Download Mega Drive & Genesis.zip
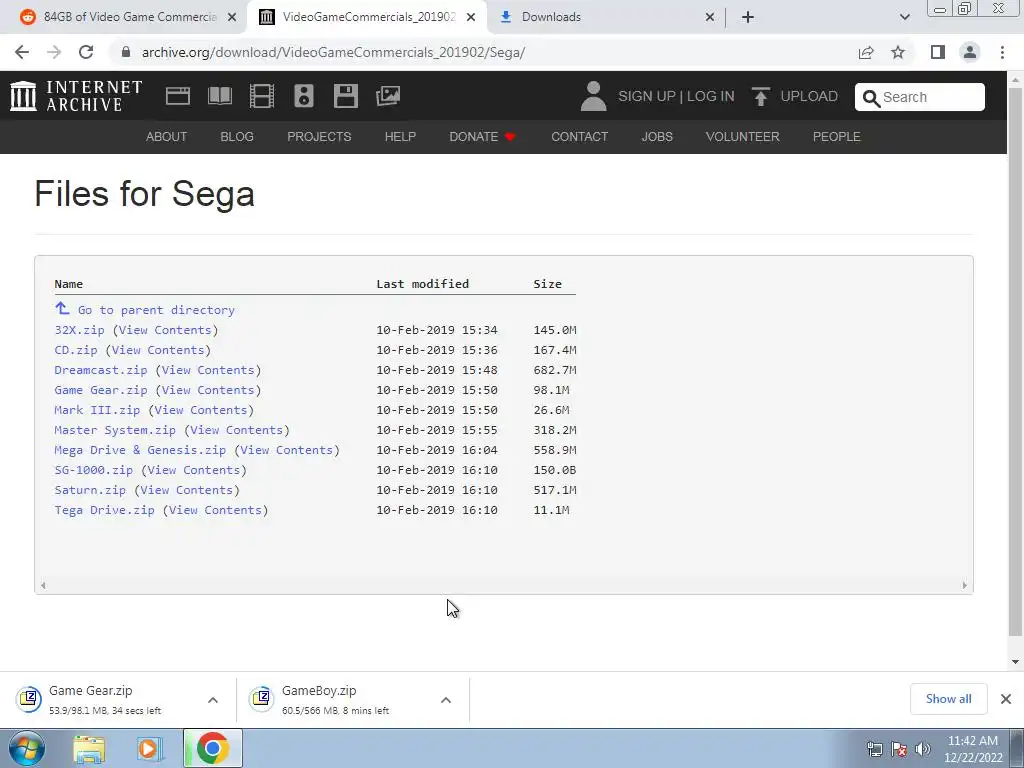1024x768 pixels. (140, 450)
